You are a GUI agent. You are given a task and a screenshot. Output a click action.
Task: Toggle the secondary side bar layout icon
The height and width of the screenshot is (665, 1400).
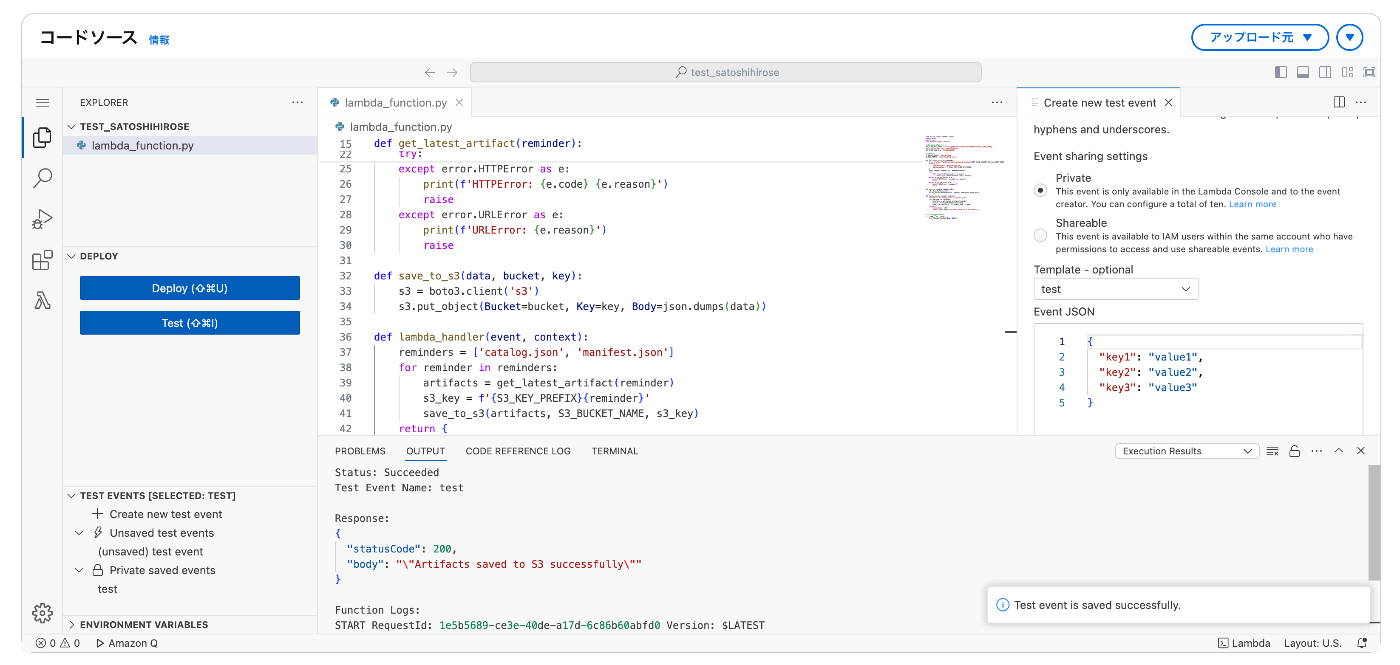(1325, 72)
